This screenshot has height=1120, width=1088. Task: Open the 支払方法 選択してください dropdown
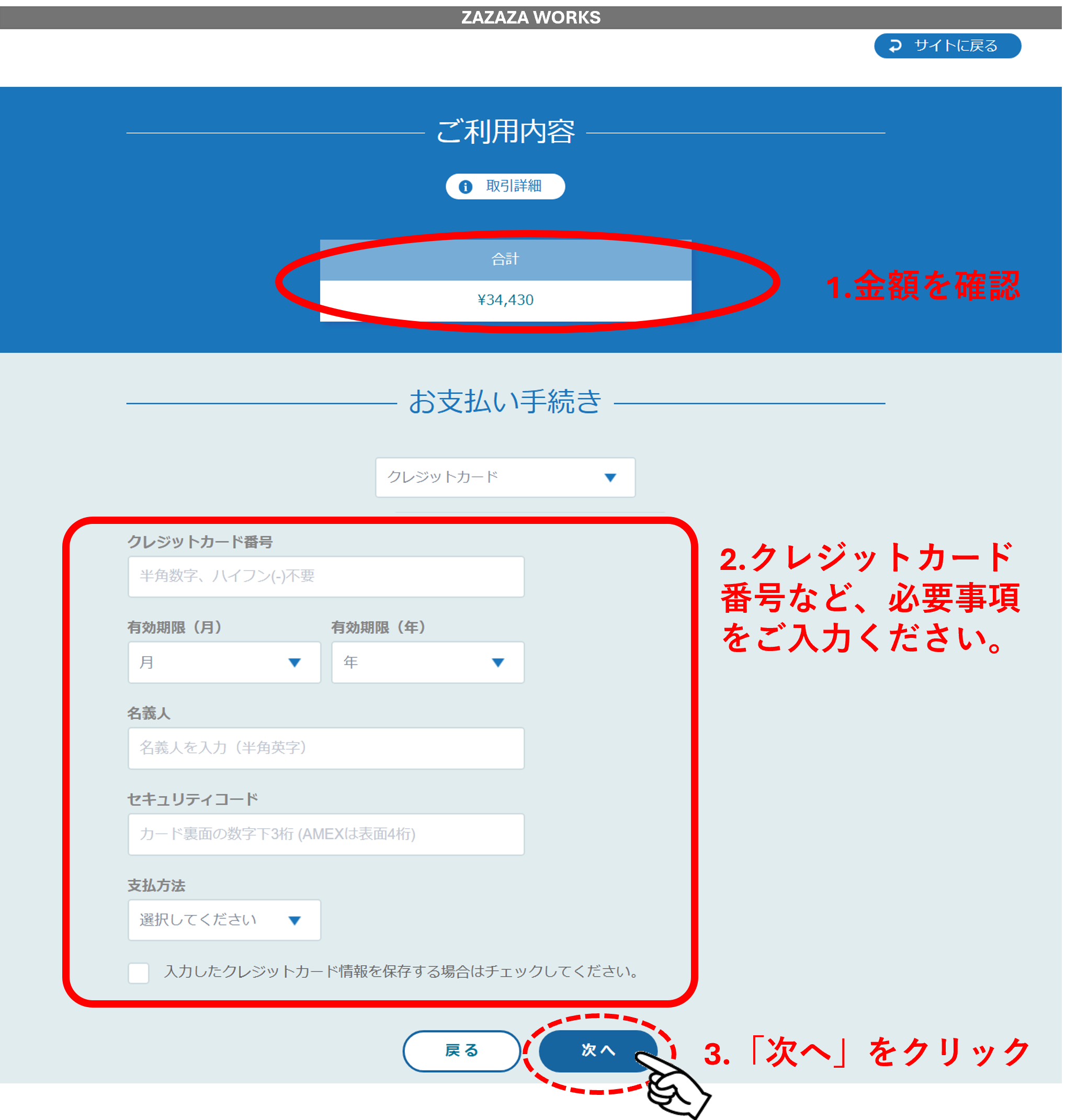224,920
